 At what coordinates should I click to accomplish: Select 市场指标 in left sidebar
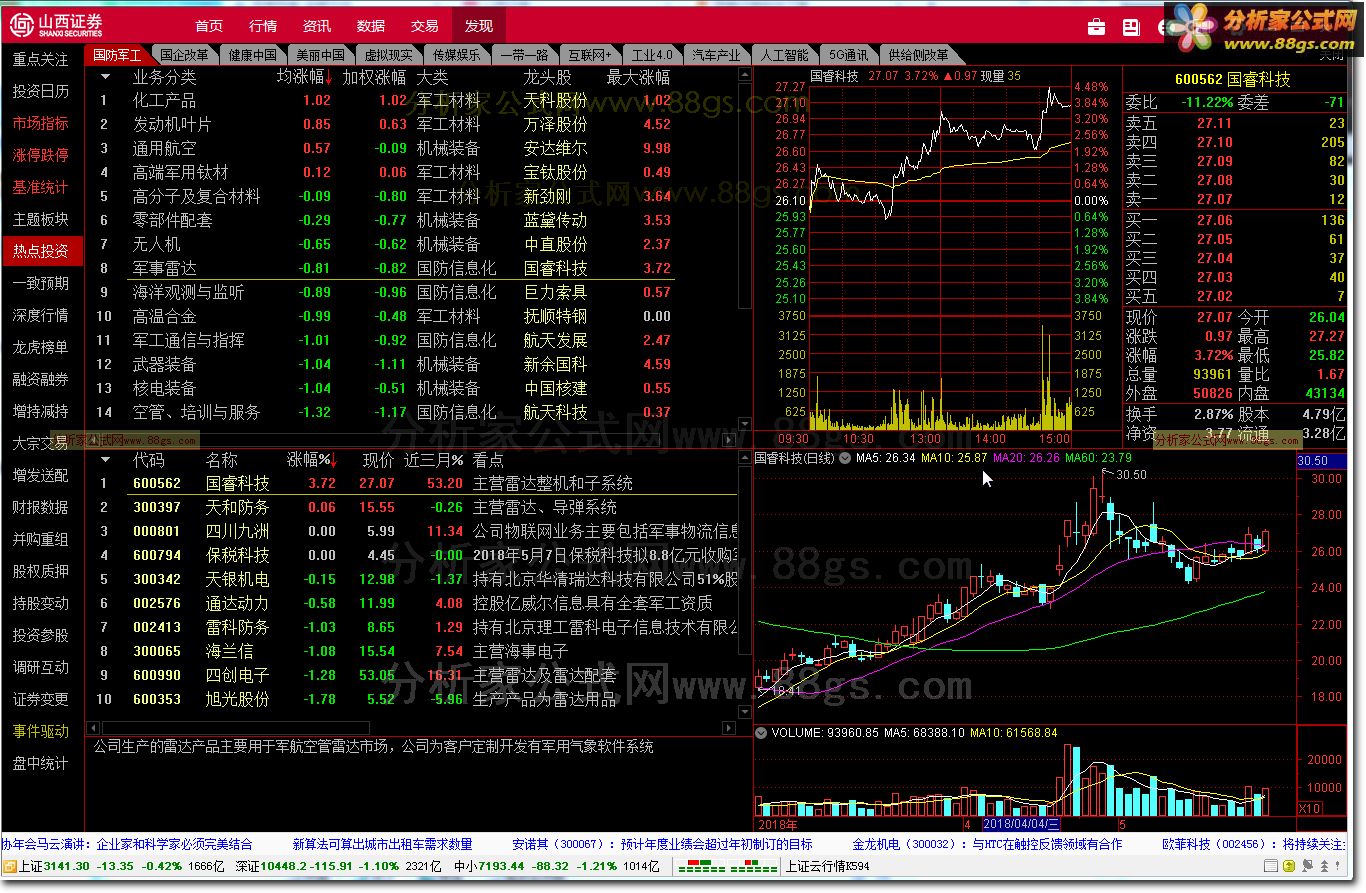pos(41,123)
